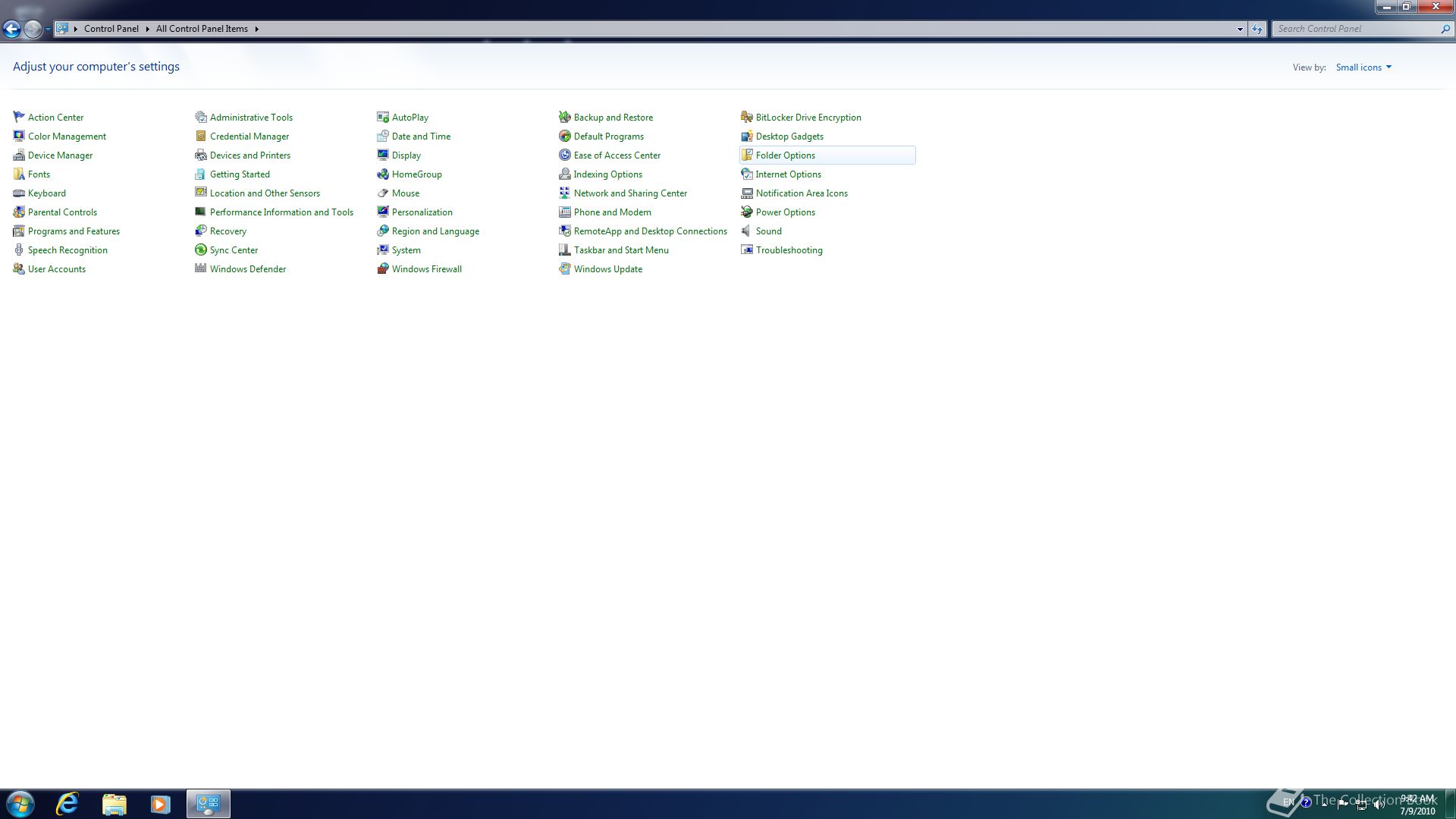1456x819 pixels.
Task: Click the HomeGroup icon
Action: (383, 174)
